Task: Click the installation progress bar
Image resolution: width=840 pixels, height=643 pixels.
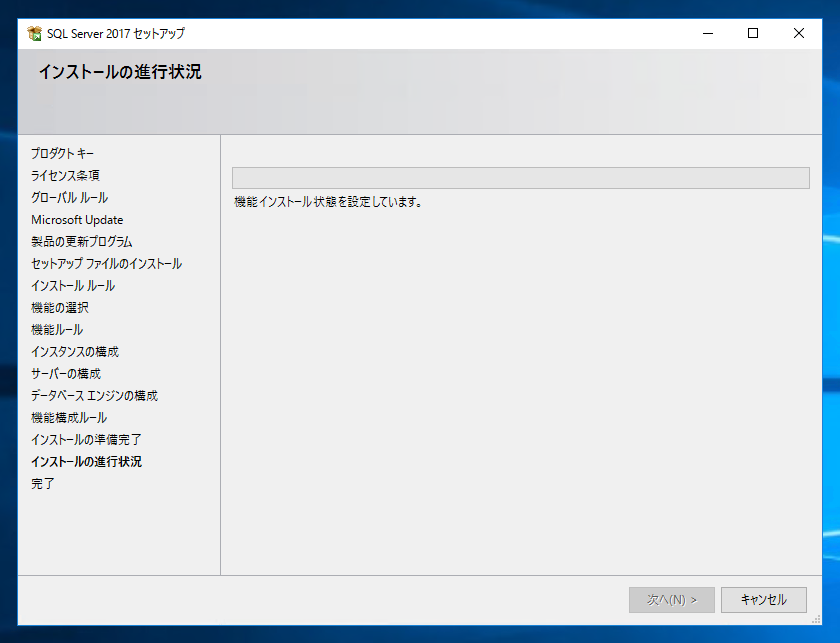Action: pos(521,178)
